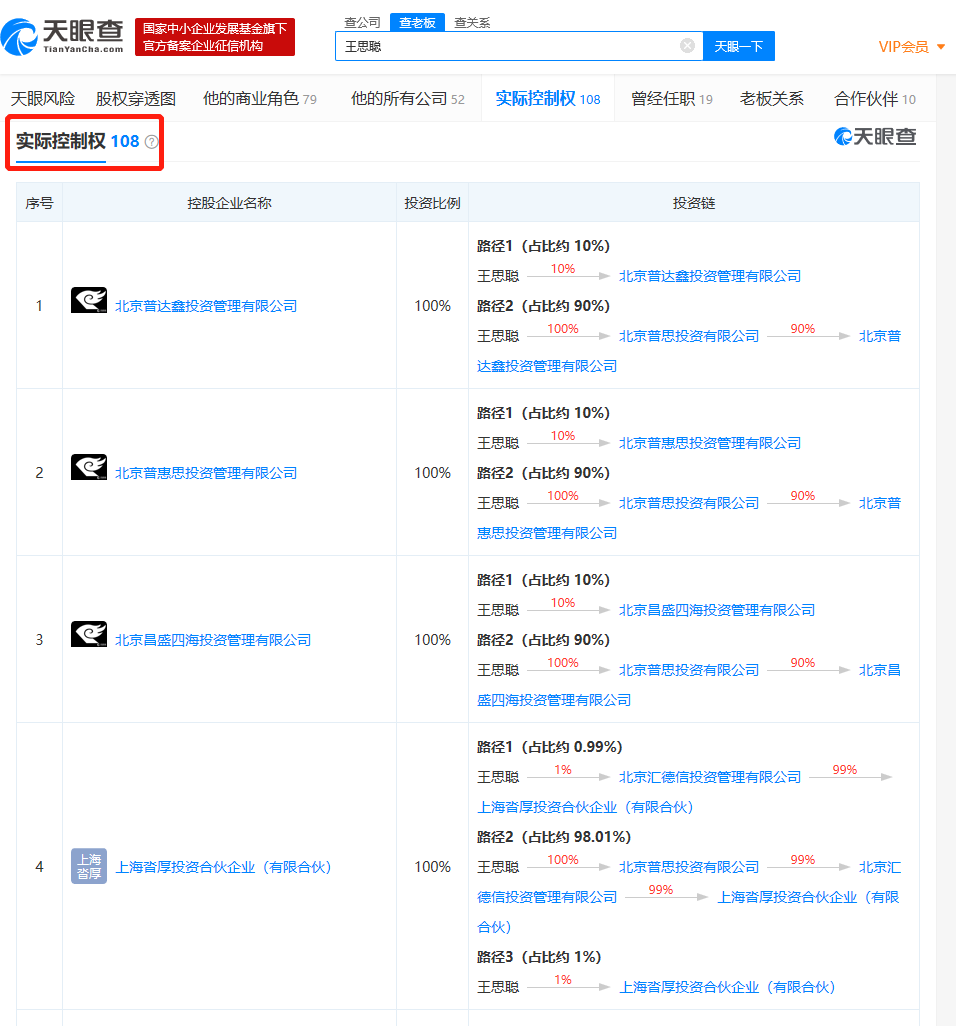This screenshot has height=1026, width=956.
Task: Open 北京普思投资有限公司 link in row 4 路径2
Action: coord(689,867)
